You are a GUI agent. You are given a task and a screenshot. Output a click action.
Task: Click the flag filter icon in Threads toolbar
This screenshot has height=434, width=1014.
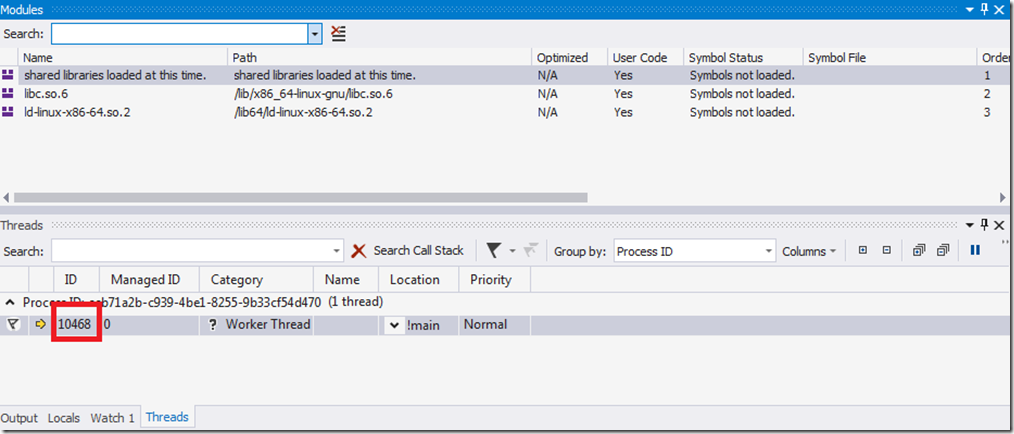coord(493,251)
